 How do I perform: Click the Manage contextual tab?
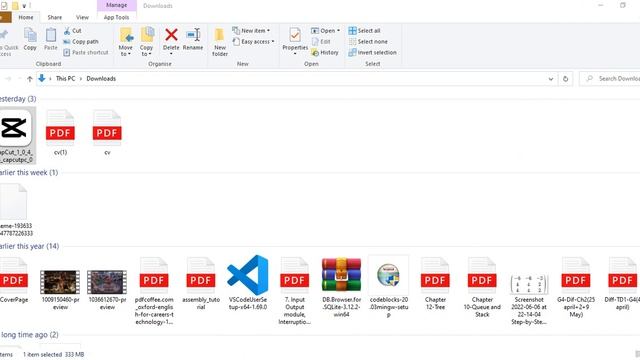click(x=116, y=5)
